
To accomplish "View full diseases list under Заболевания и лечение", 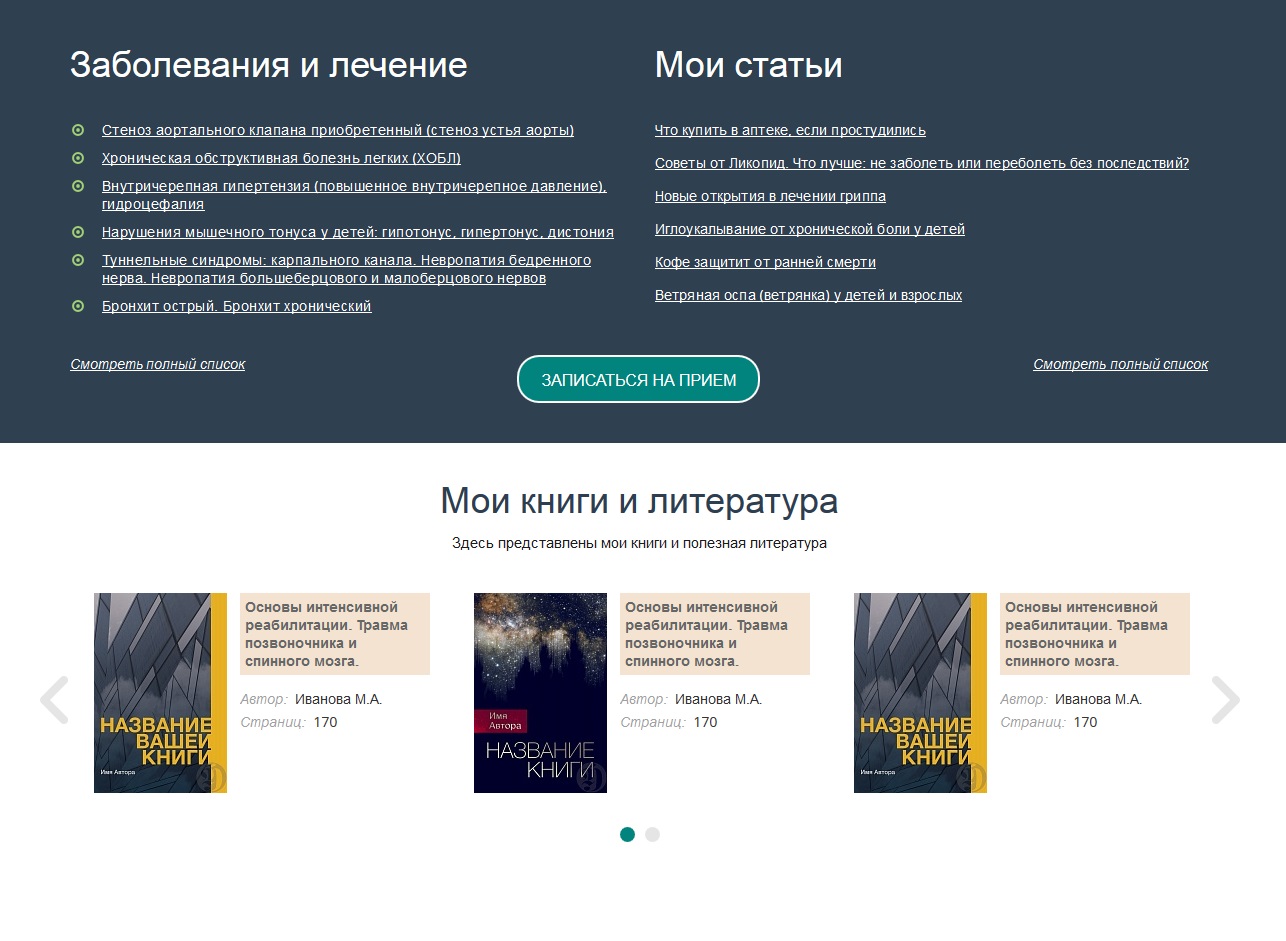I will 157,364.
